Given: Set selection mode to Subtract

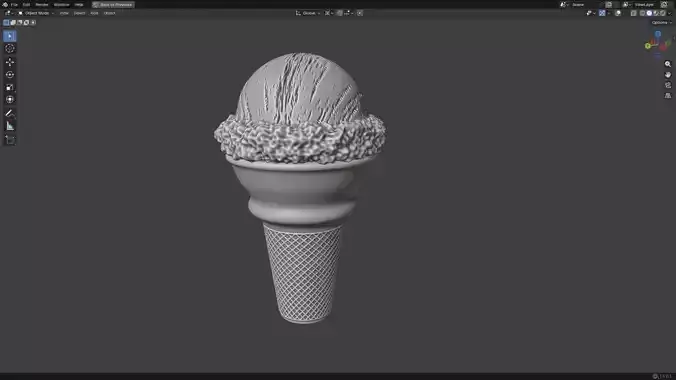Looking at the screenshot, I should (x=19, y=22).
